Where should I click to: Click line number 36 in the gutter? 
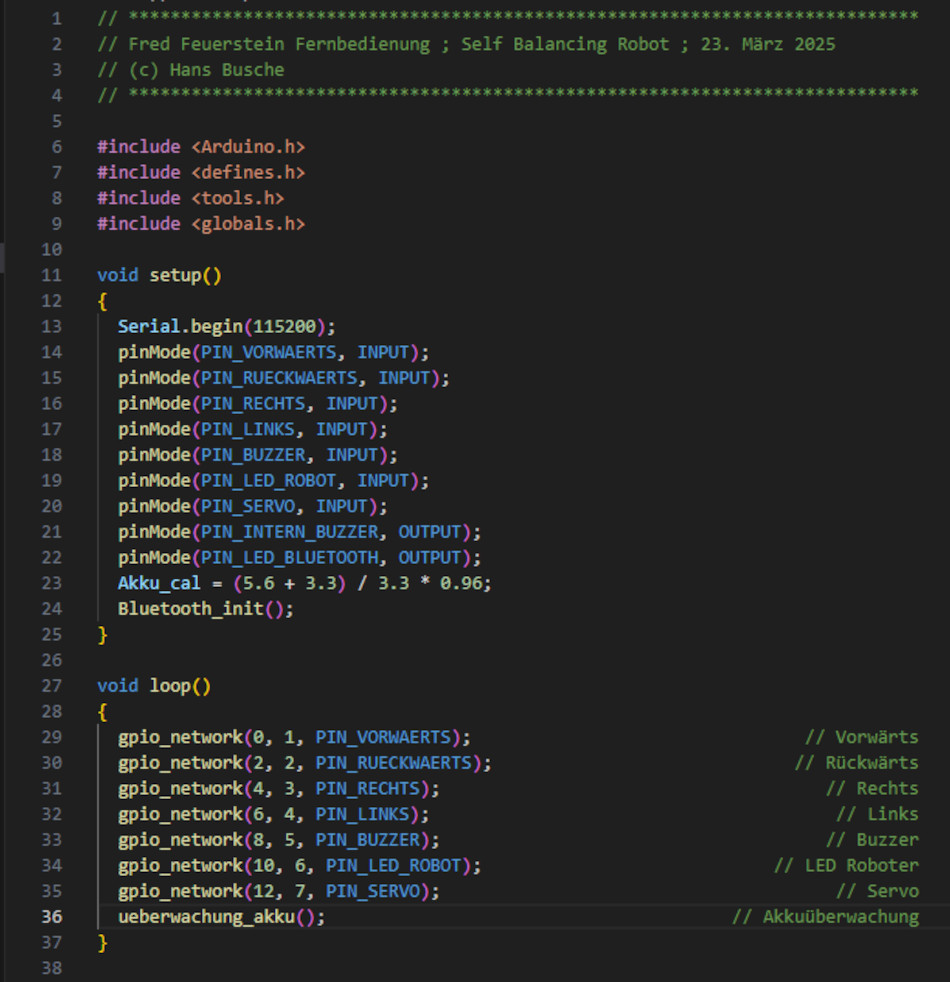pos(51,917)
